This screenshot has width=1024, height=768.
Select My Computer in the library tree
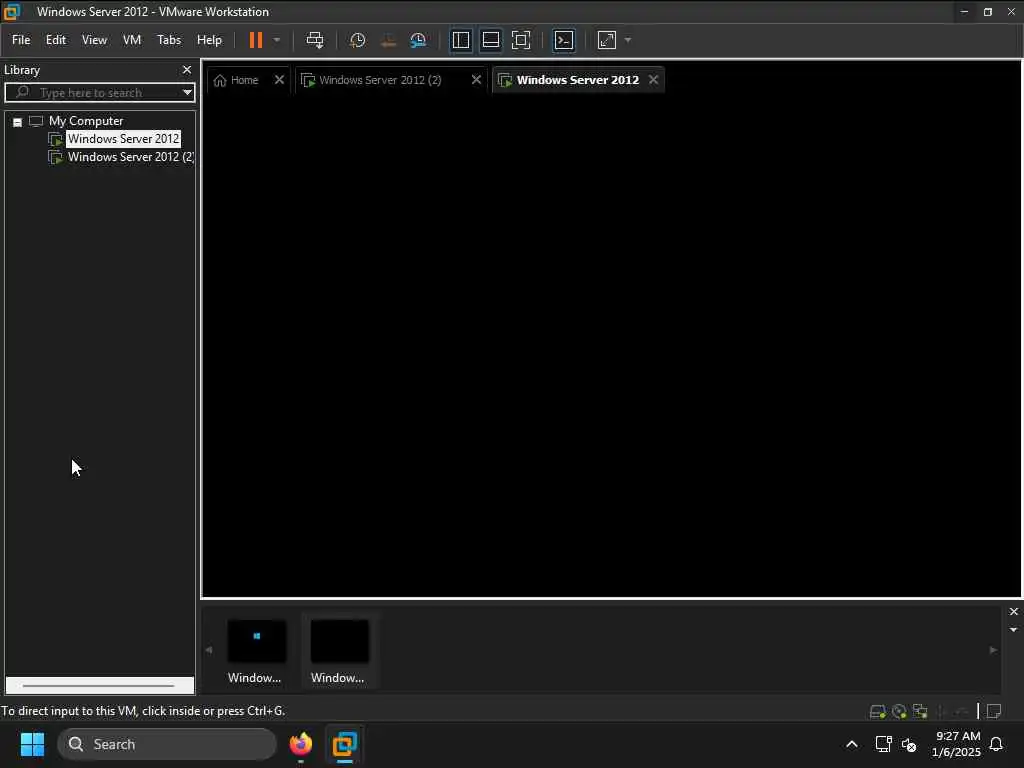click(x=86, y=121)
